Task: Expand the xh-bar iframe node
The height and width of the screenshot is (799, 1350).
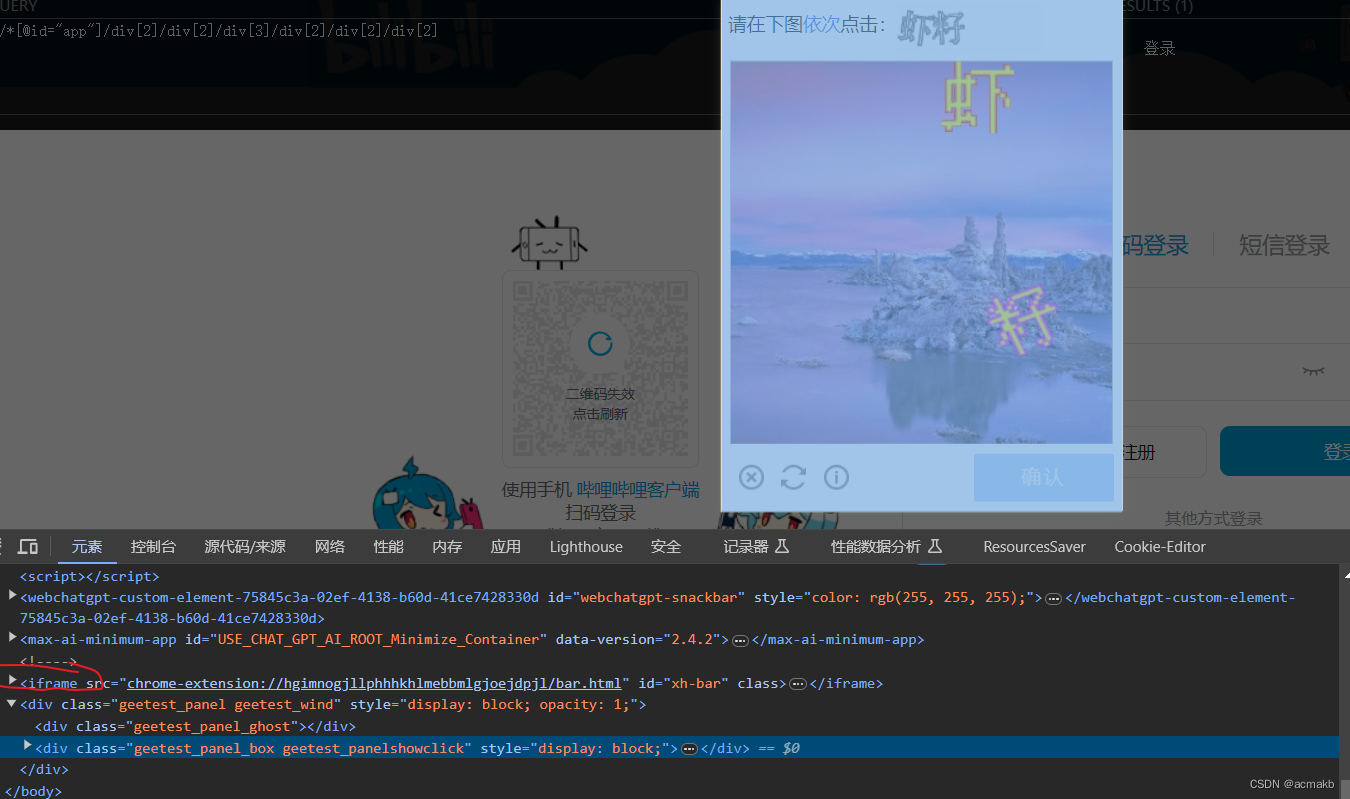Action: 12,681
